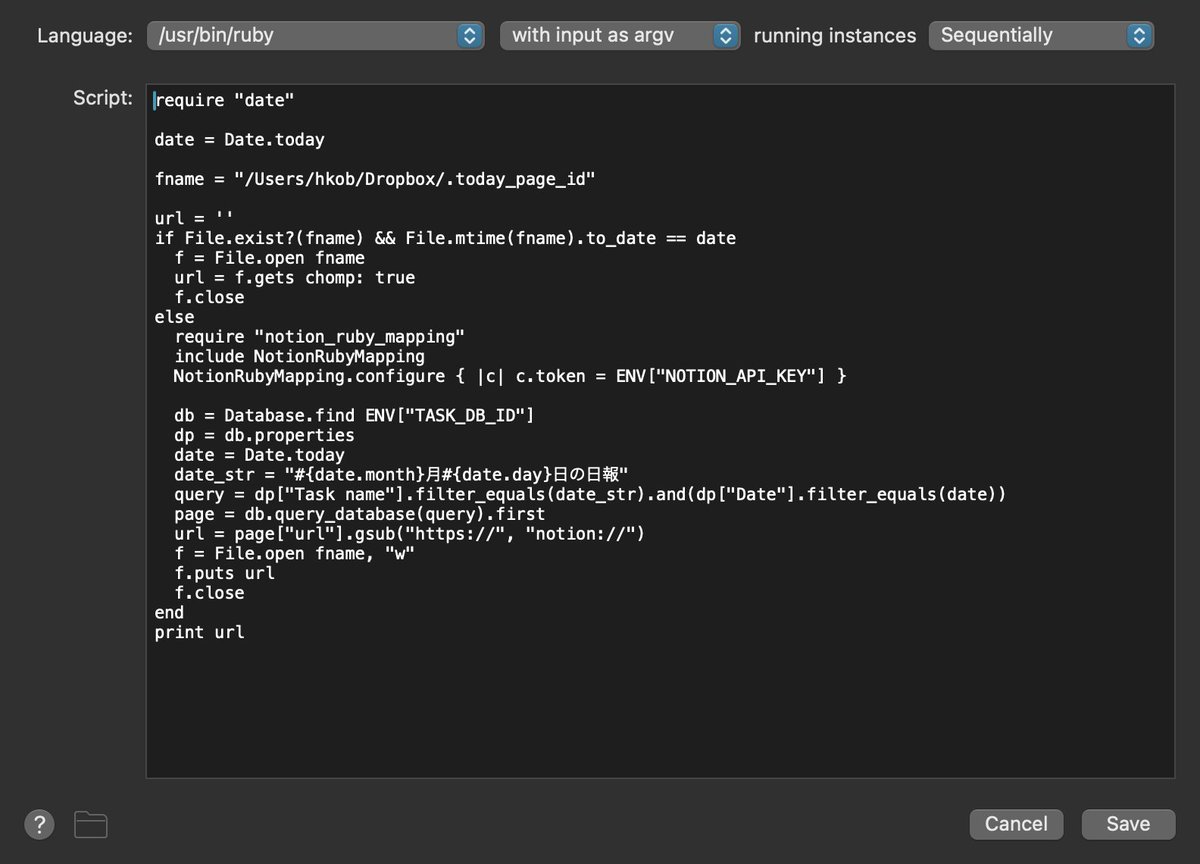The height and width of the screenshot is (864, 1200).
Task: Click the 'page = db.query_database(query).first' line
Action: [x=359, y=514]
